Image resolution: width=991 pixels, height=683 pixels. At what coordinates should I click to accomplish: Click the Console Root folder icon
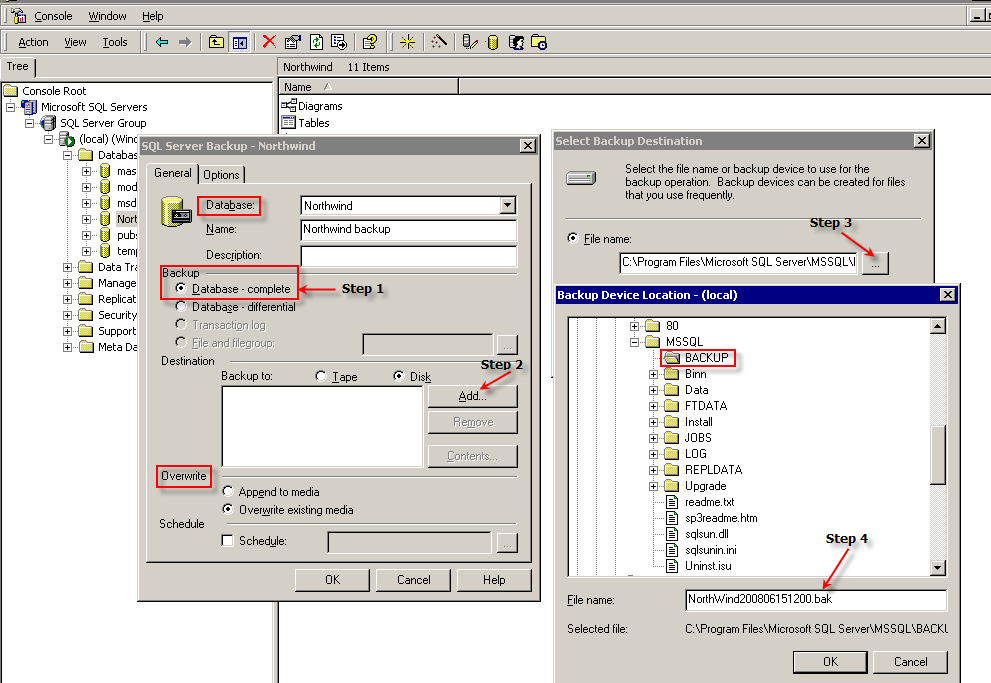11,90
